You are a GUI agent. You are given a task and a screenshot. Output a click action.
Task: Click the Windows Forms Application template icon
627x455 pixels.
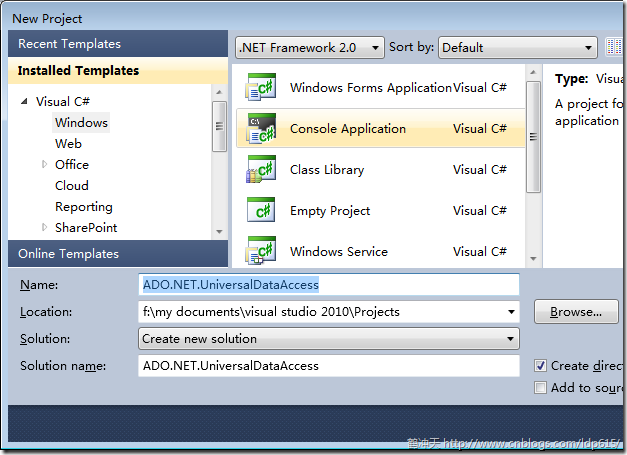261,87
